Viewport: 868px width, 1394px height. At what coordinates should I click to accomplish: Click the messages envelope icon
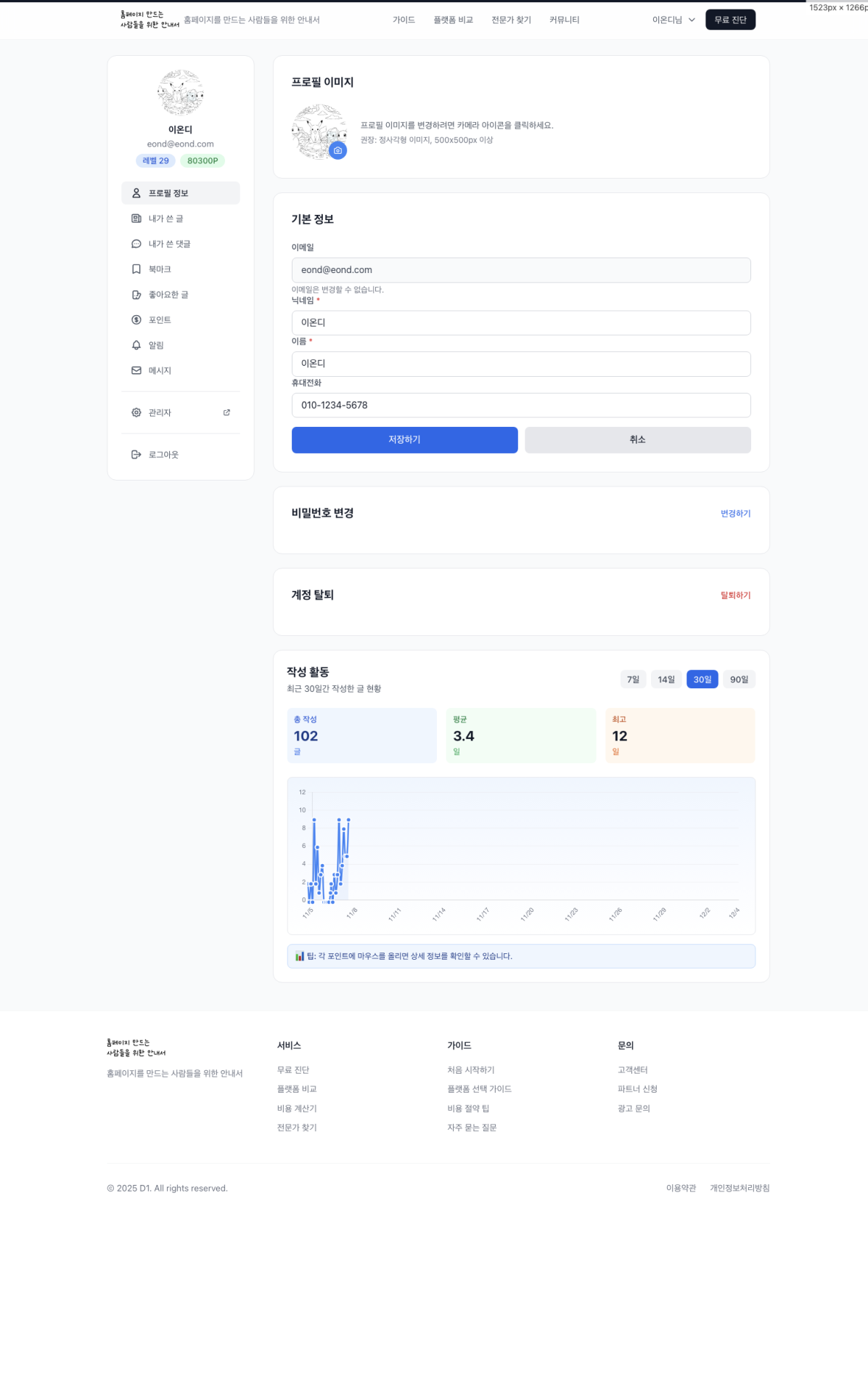coord(136,370)
